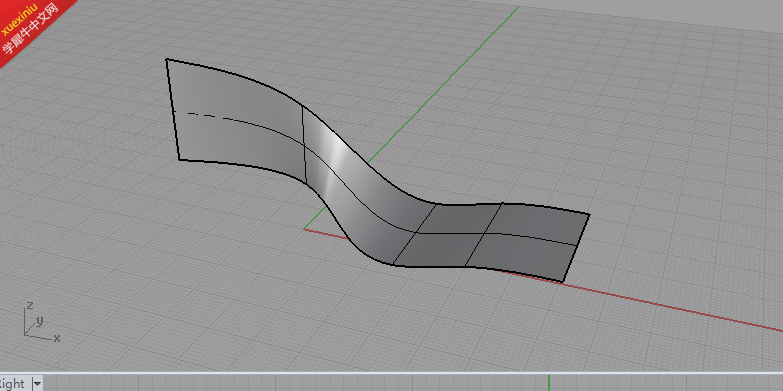
Task: Click the red X-axis line on the grid
Action: coord(674,306)
